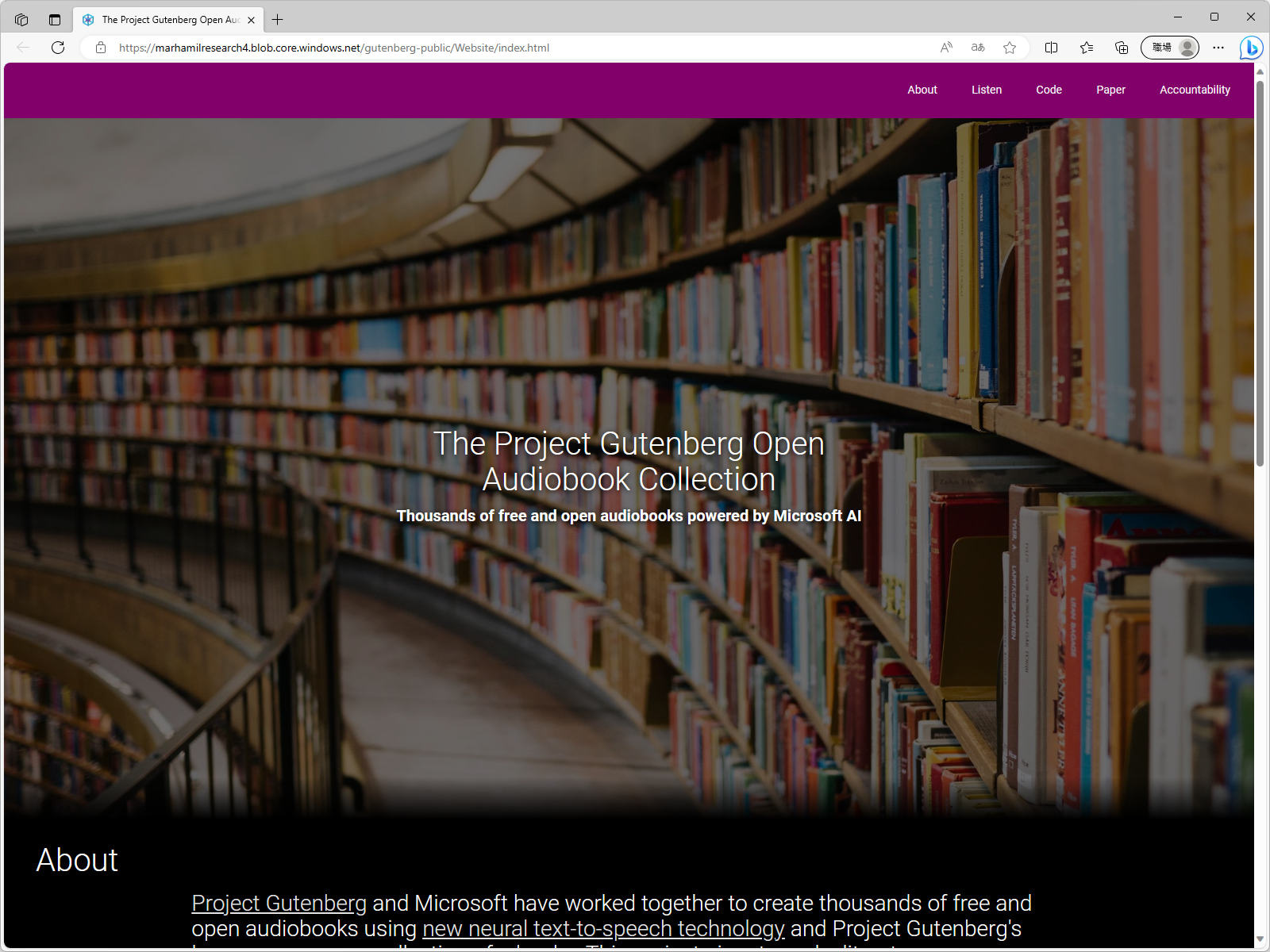Open the Settings and more menu
The width and height of the screenshot is (1270, 952).
(x=1218, y=48)
